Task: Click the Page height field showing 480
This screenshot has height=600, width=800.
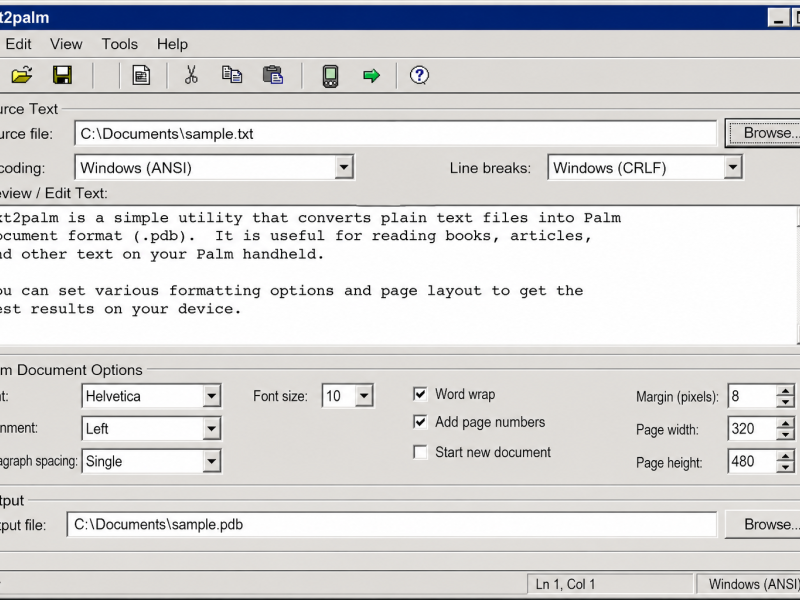Action: [x=752, y=462]
